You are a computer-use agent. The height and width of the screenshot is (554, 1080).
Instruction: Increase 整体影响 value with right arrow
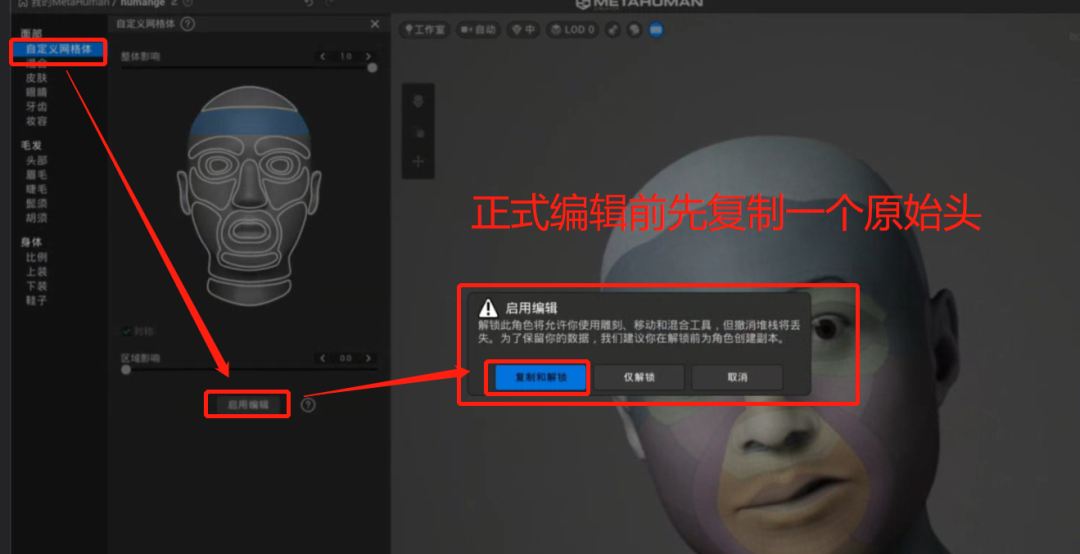point(368,57)
